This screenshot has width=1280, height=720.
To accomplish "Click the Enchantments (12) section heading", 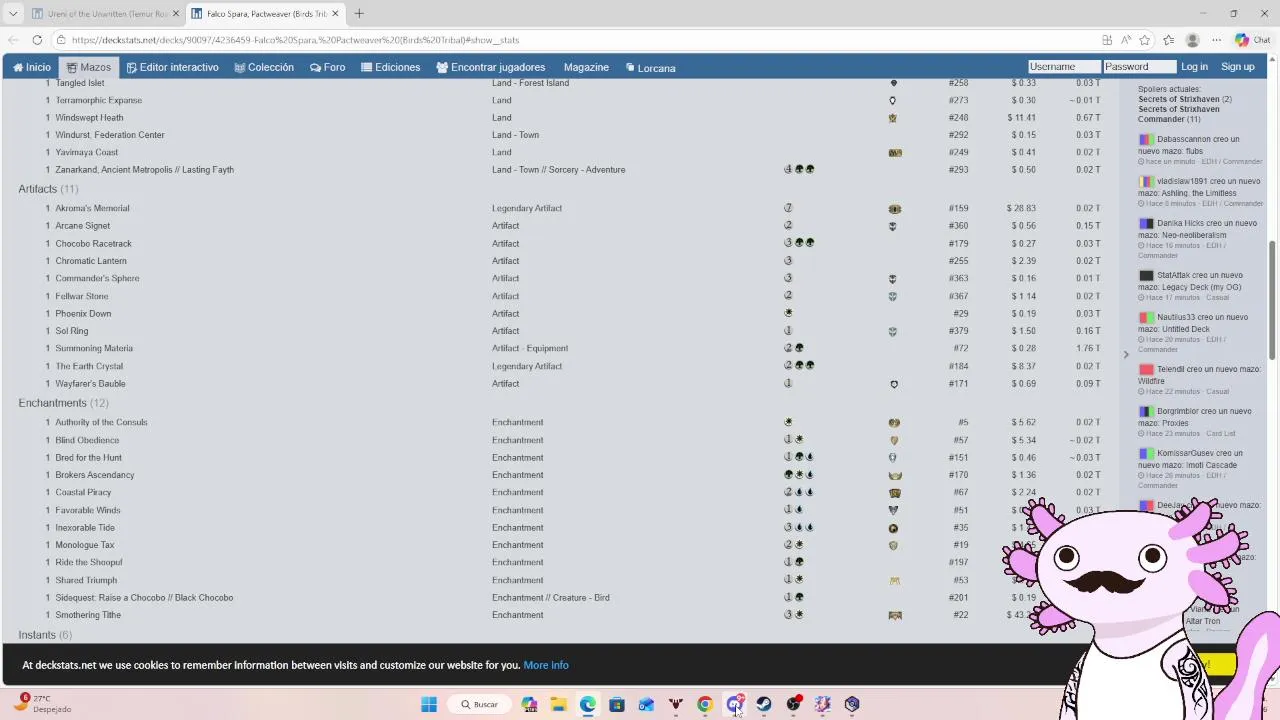I will tap(63, 403).
